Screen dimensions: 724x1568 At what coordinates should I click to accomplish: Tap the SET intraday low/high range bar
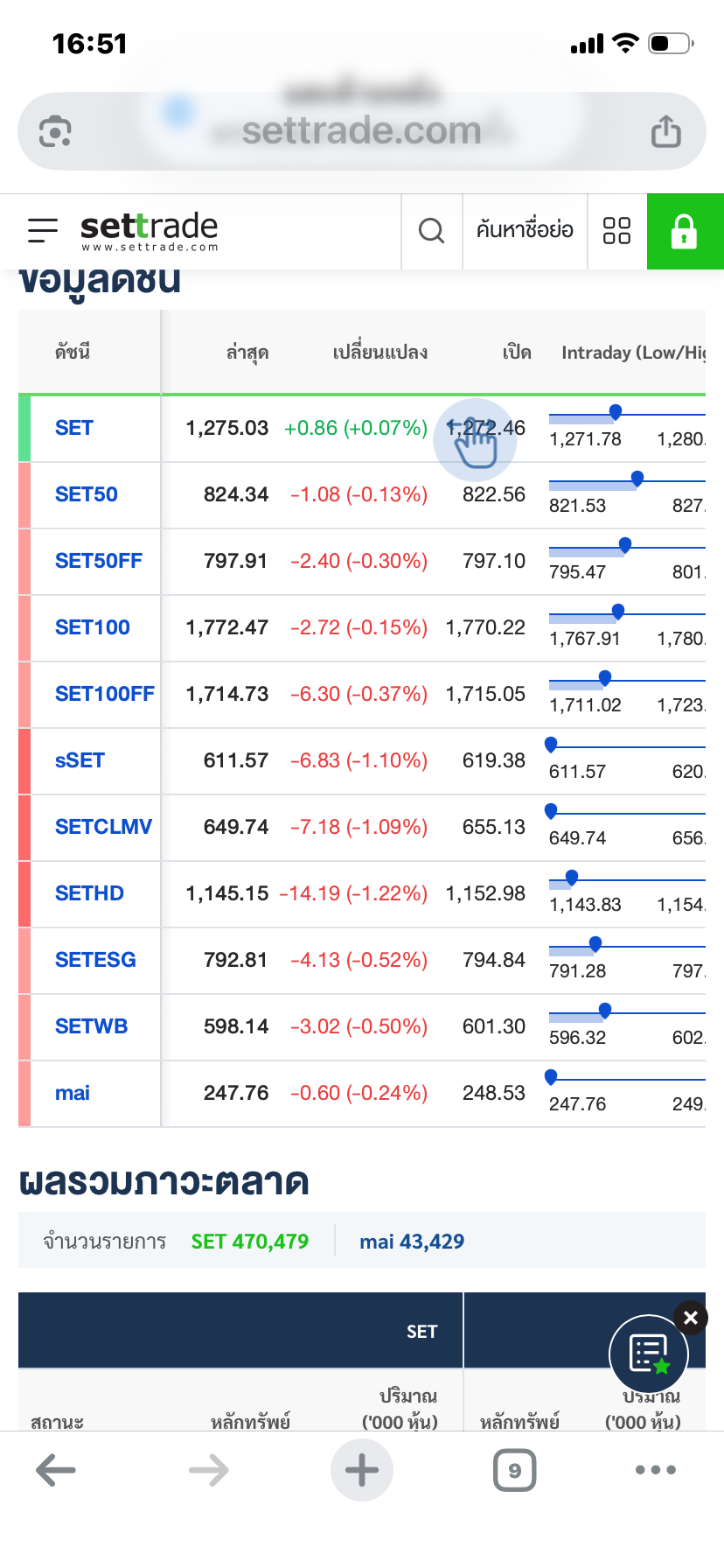tap(626, 415)
